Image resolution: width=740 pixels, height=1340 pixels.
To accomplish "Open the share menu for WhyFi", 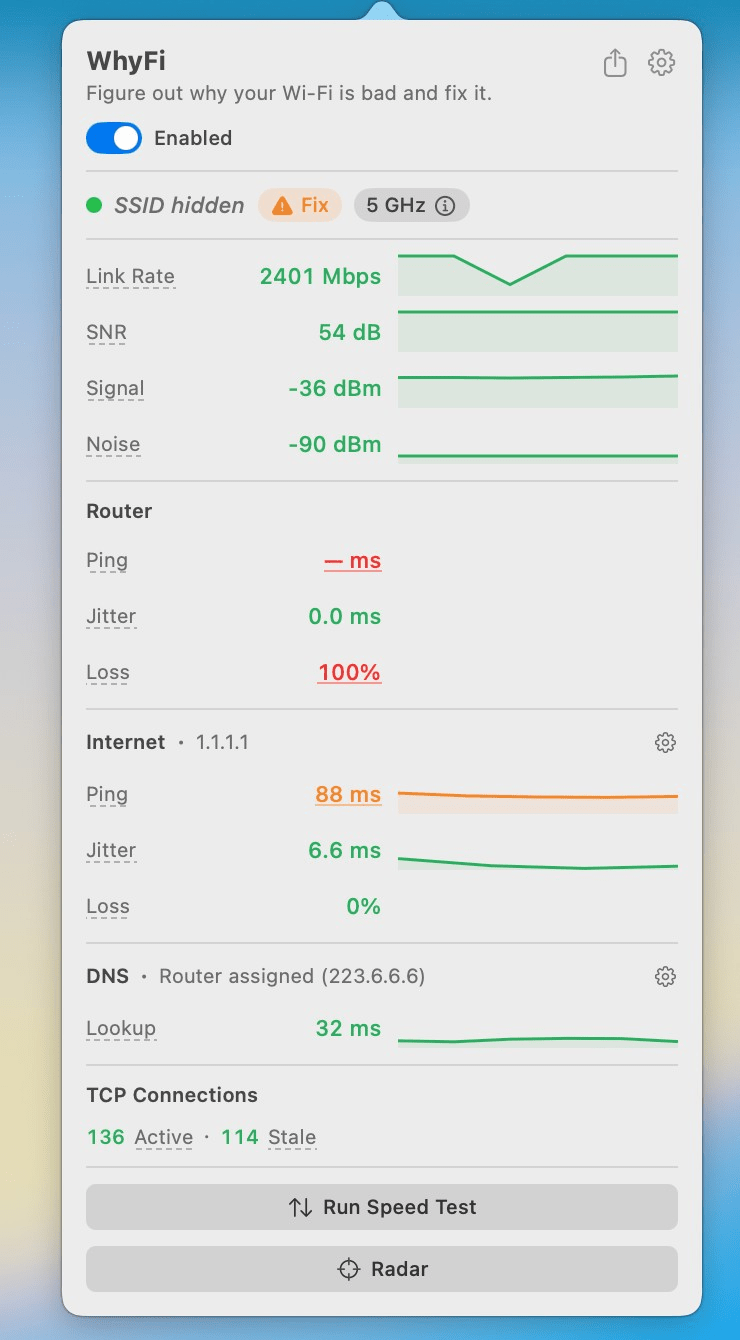I will coord(614,62).
